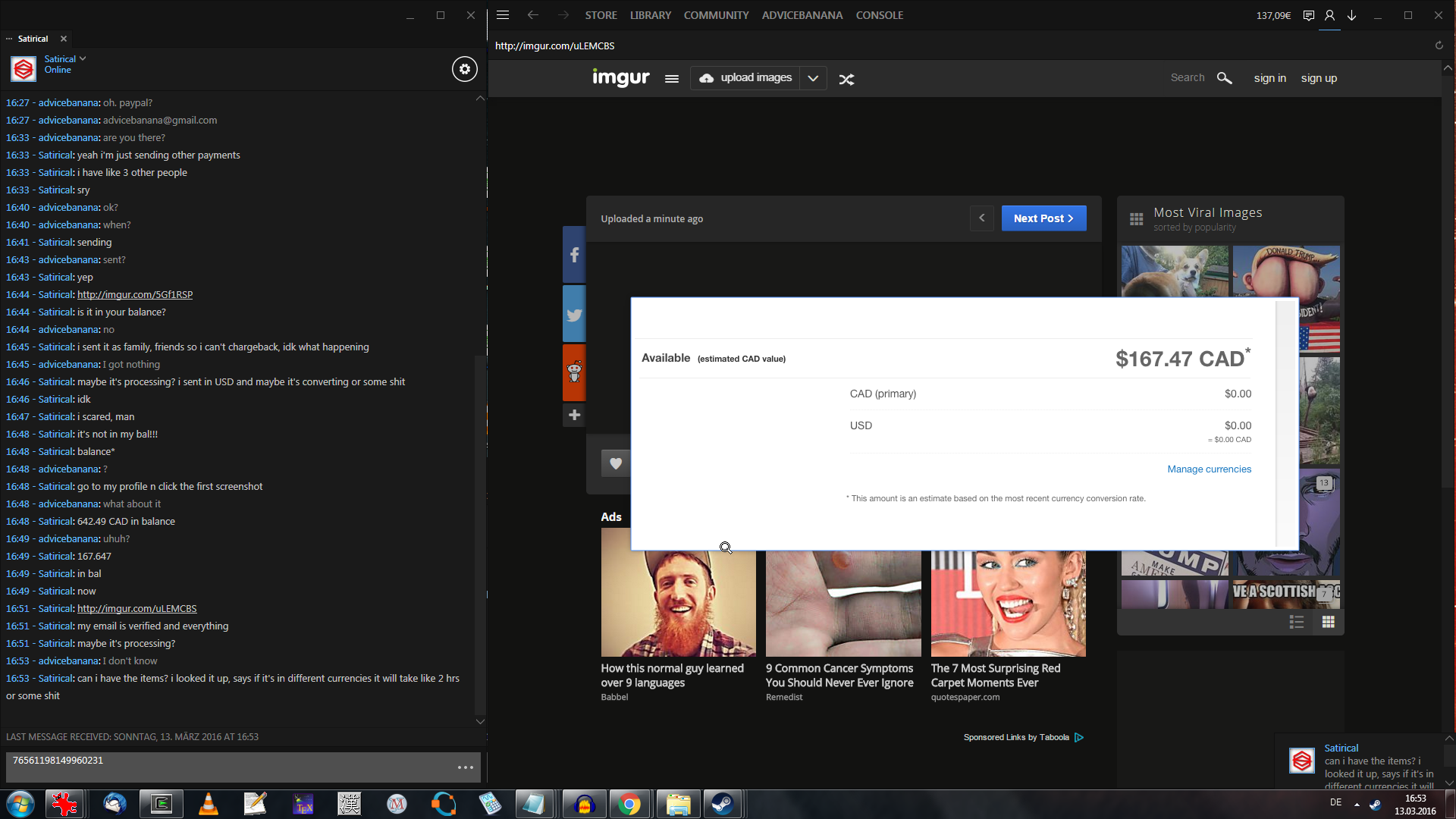Click the Next Post button
The width and height of the screenshot is (1456, 819).
pos(1043,218)
